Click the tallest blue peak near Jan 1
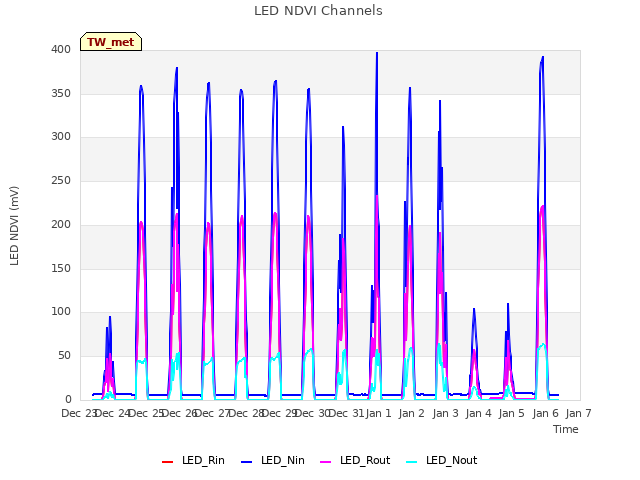This screenshot has height=480, width=640. tap(377, 53)
